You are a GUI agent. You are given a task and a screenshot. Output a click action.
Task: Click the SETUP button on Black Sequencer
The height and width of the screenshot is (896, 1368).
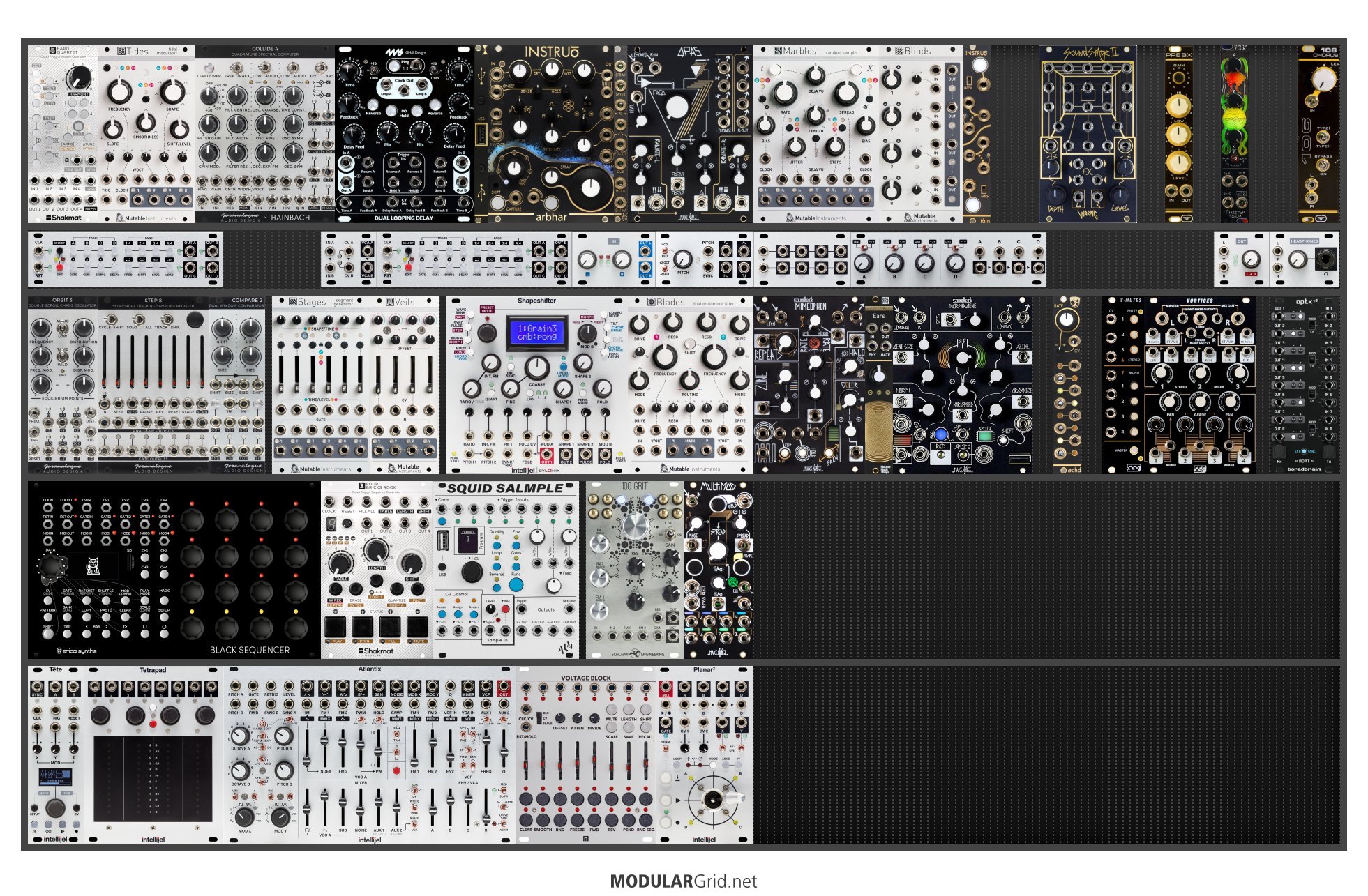coord(165,617)
